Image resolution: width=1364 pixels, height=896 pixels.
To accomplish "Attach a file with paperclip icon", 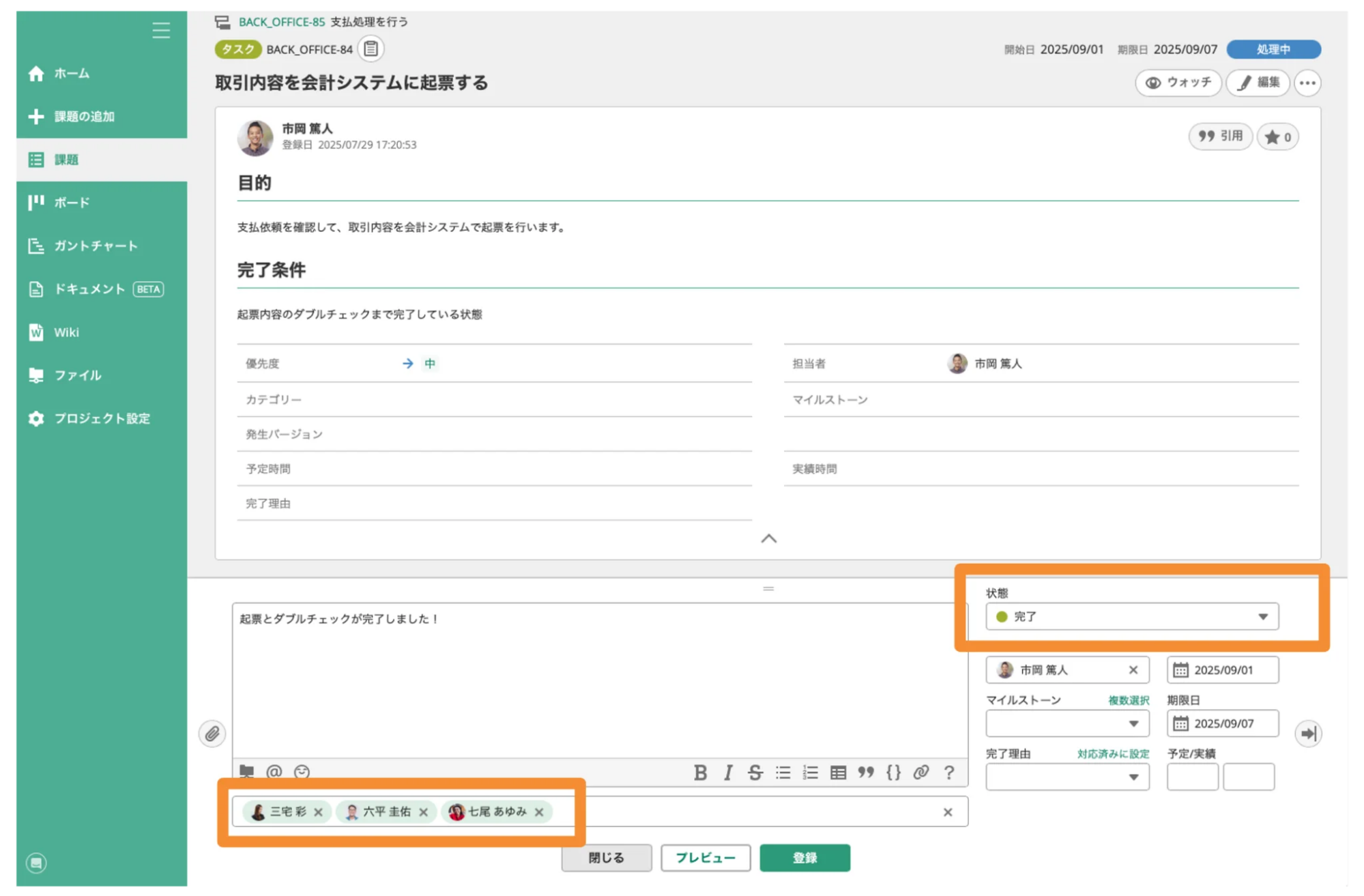I will [212, 734].
